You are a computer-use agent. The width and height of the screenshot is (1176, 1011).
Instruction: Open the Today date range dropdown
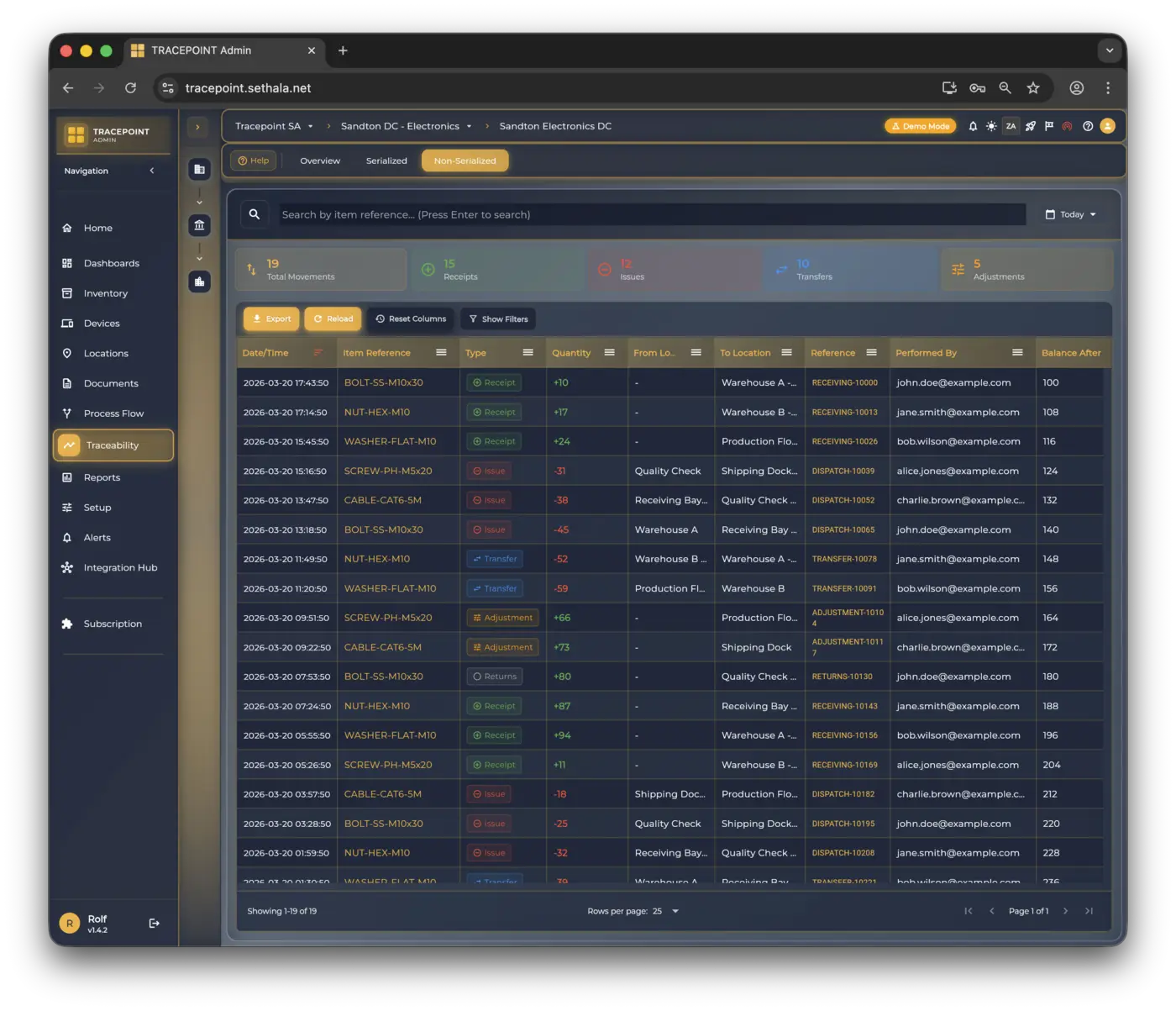click(x=1070, y=214)
